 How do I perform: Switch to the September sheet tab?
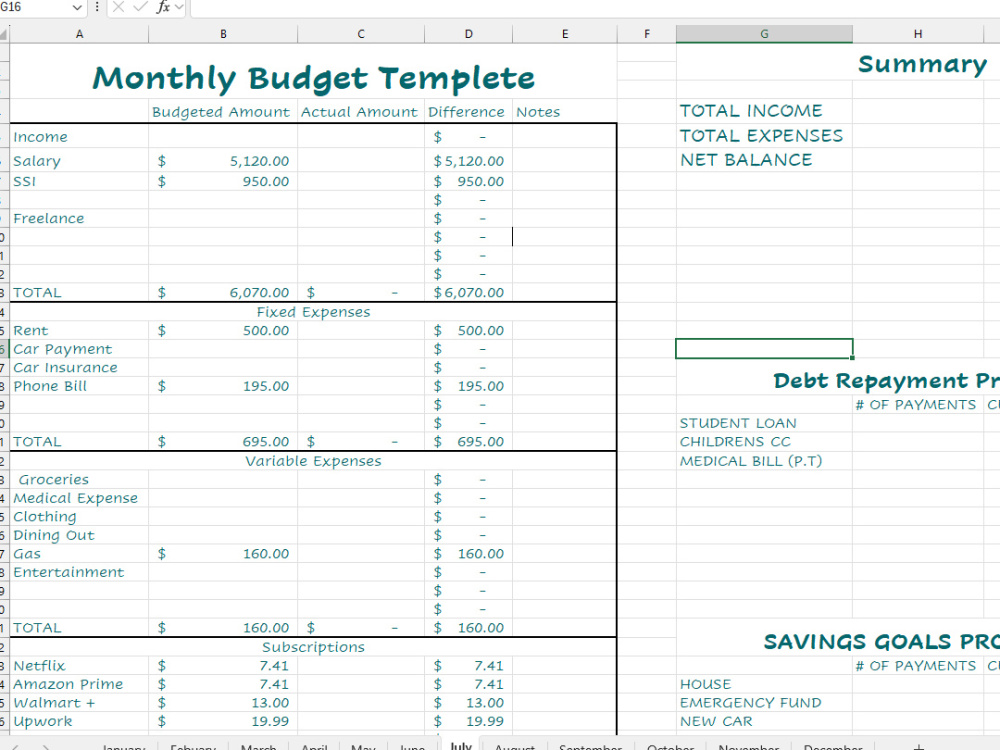tap(591, 745)
